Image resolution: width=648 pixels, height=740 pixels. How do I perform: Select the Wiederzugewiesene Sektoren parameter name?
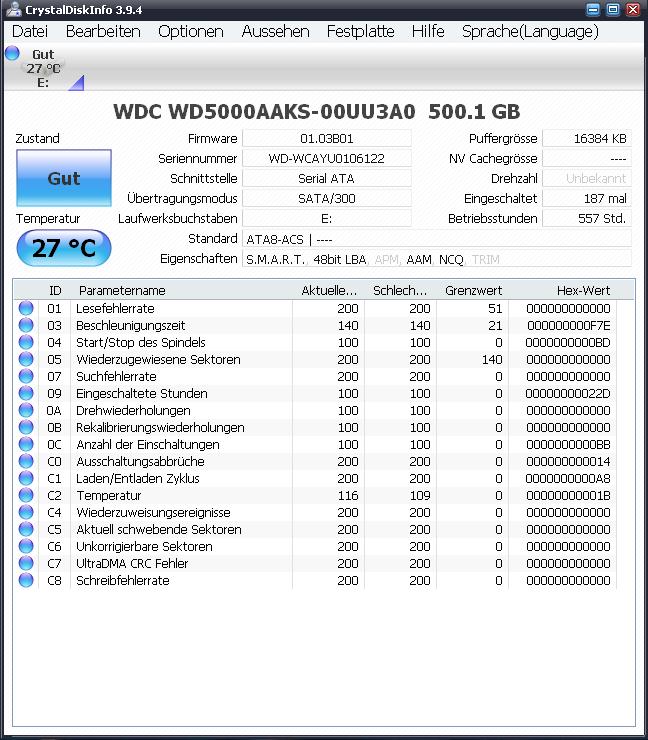pos(158,360)
